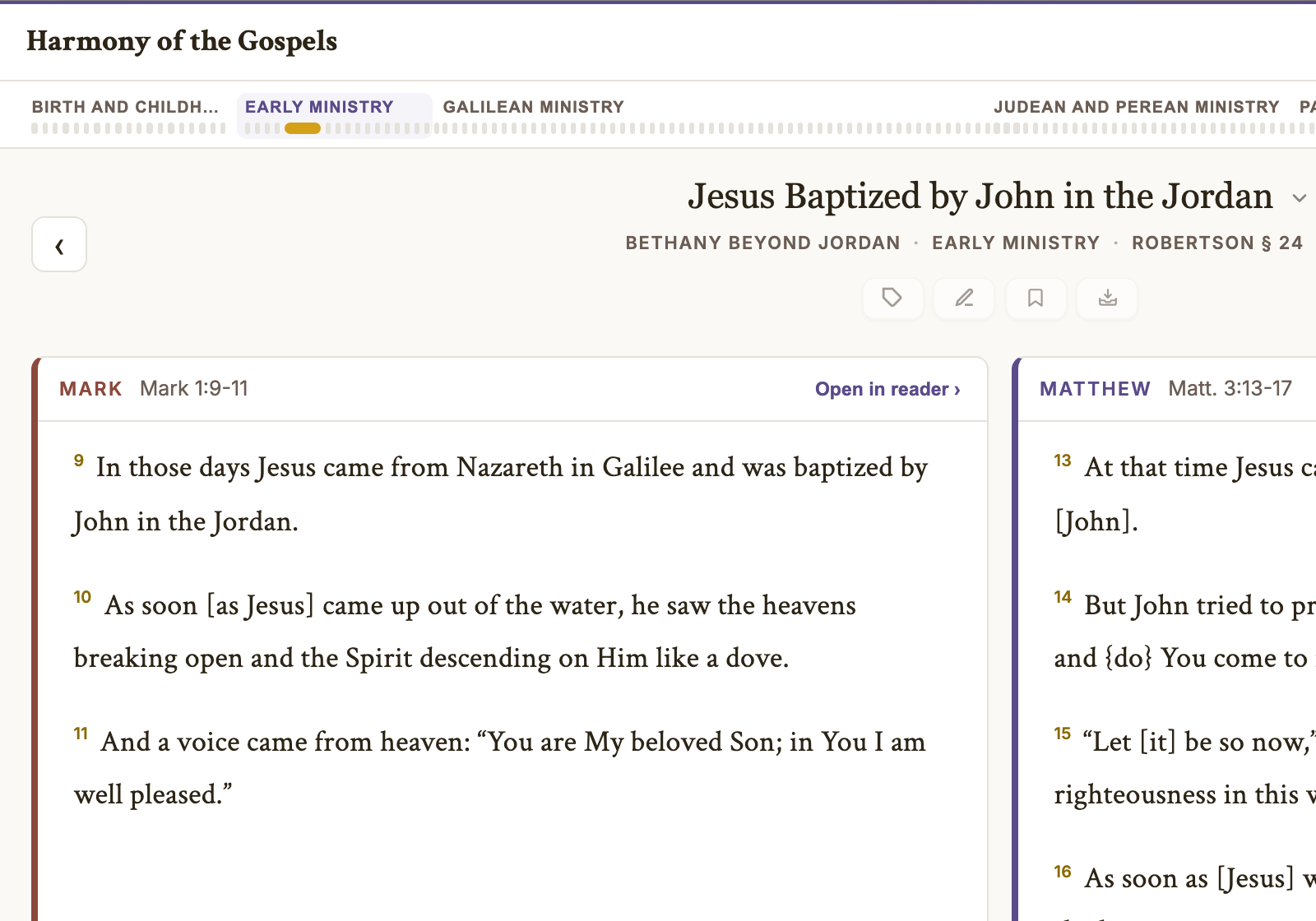Click Mark 1:9-11 reference text
1316x921 pixels.
(194, 388)
